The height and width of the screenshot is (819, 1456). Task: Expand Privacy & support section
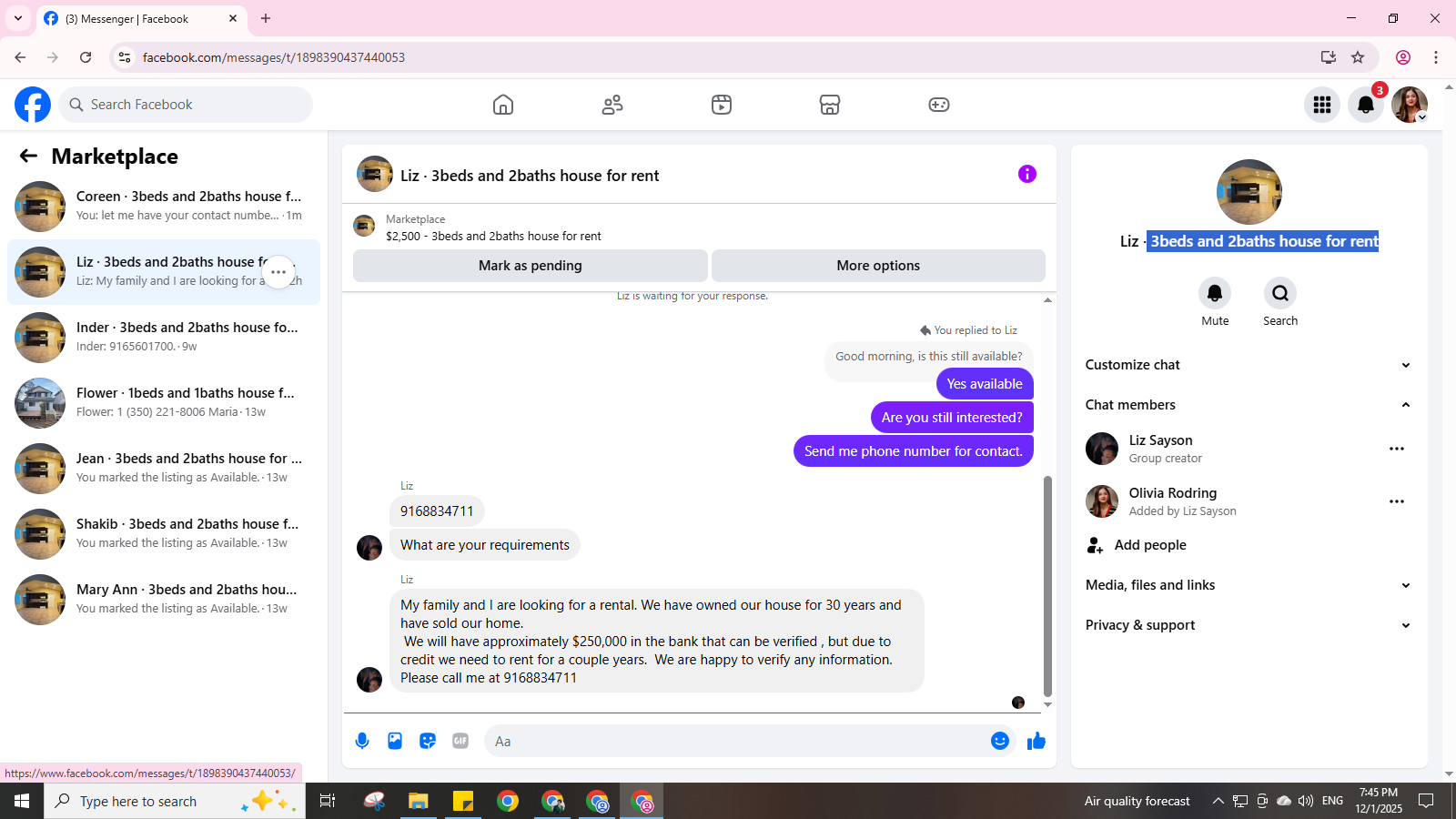click(1248, 625)
